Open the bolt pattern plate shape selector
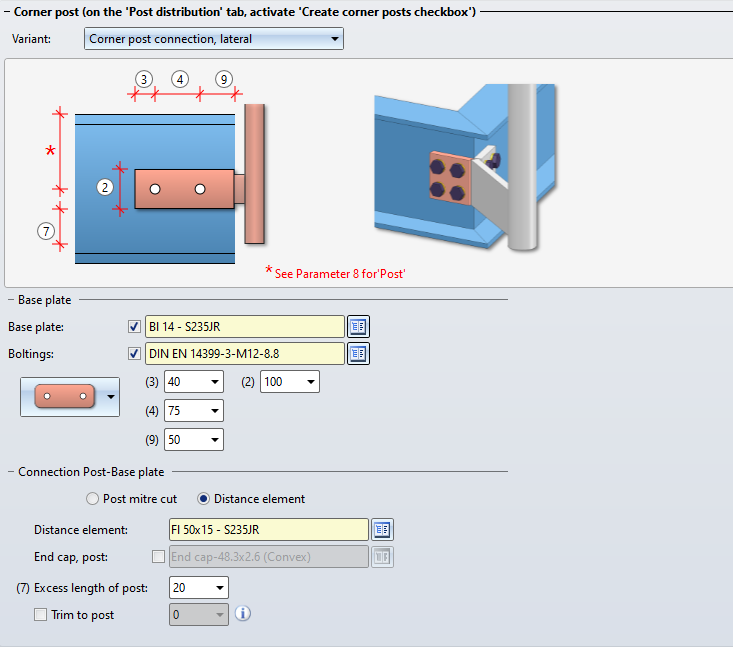Viewport: 733px width, 647px height. point(70,396)
